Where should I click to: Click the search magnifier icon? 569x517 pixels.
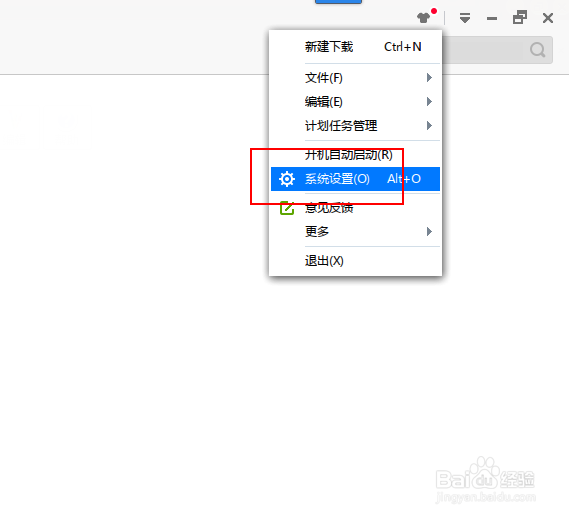click(x=537, y=50)
